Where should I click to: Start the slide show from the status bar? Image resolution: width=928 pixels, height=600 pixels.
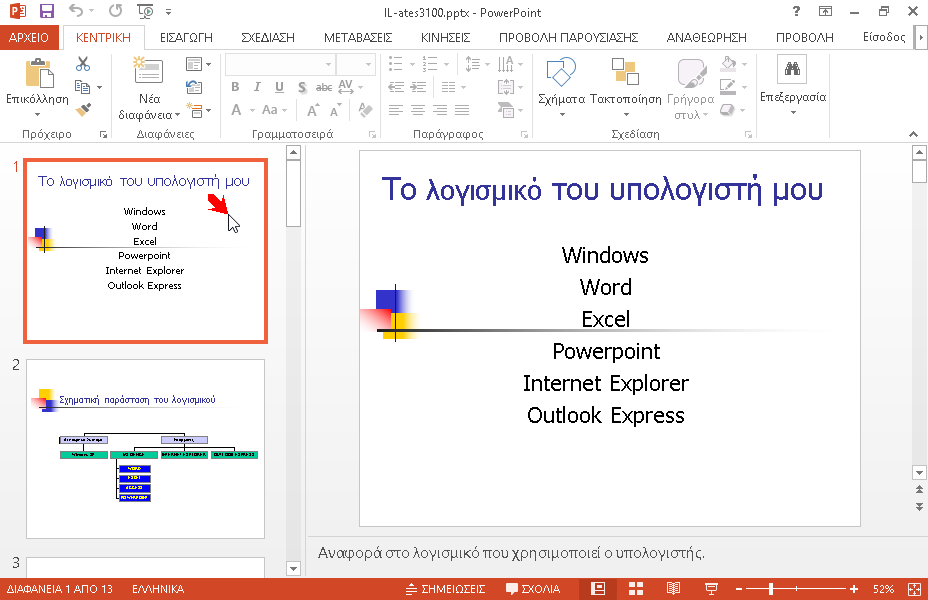711,589
